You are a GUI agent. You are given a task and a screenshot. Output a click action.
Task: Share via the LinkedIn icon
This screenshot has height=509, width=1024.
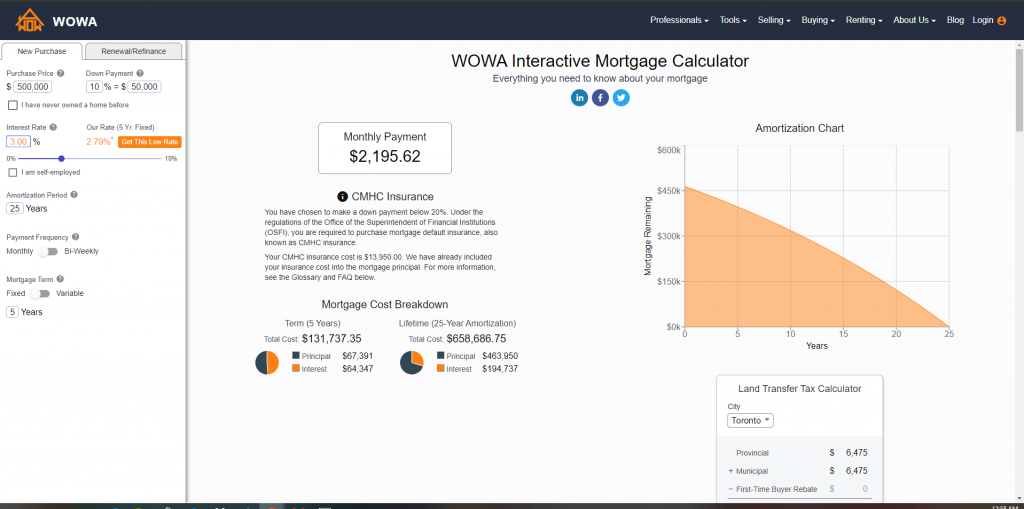[x=579, y=97]
